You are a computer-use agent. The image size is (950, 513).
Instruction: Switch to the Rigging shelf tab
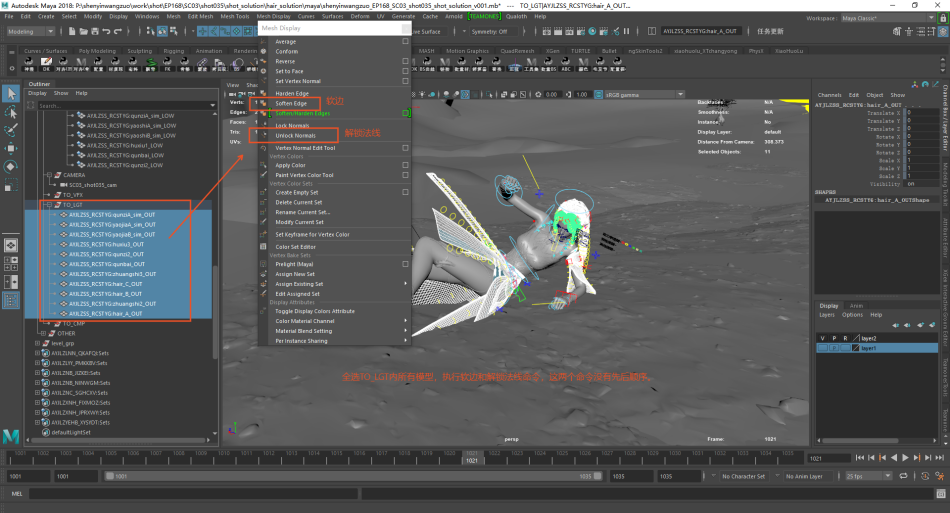pyautogui.click(x=174, y=50)
